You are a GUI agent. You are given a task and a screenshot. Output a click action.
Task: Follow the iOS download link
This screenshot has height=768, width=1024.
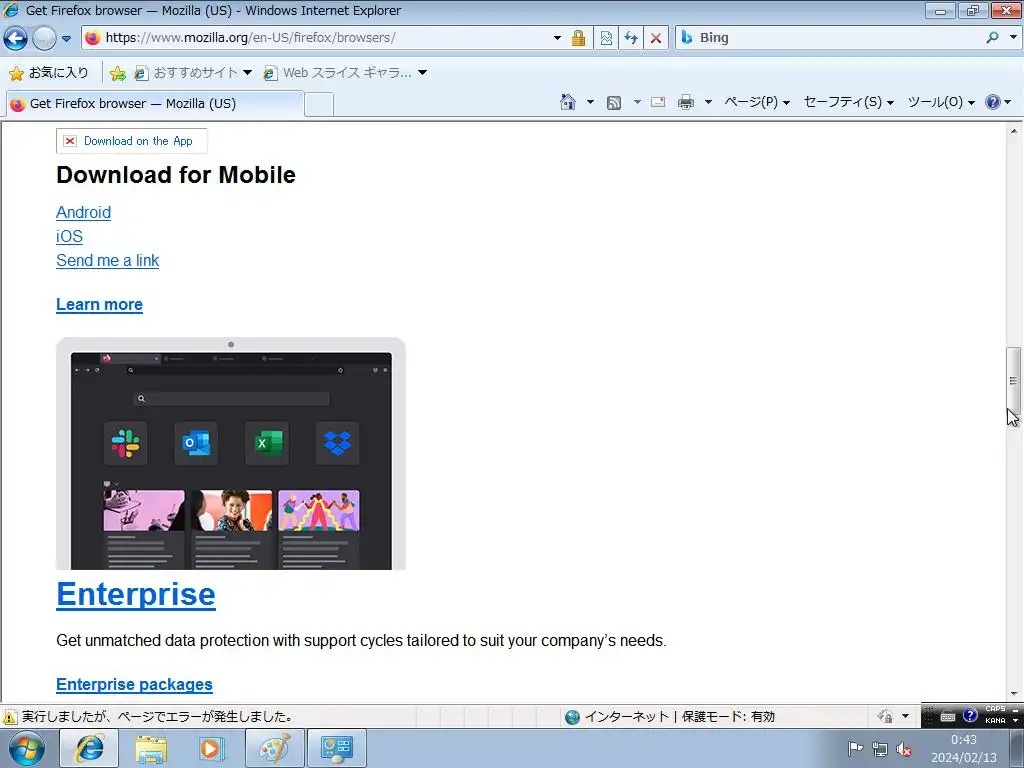(69, 236)
